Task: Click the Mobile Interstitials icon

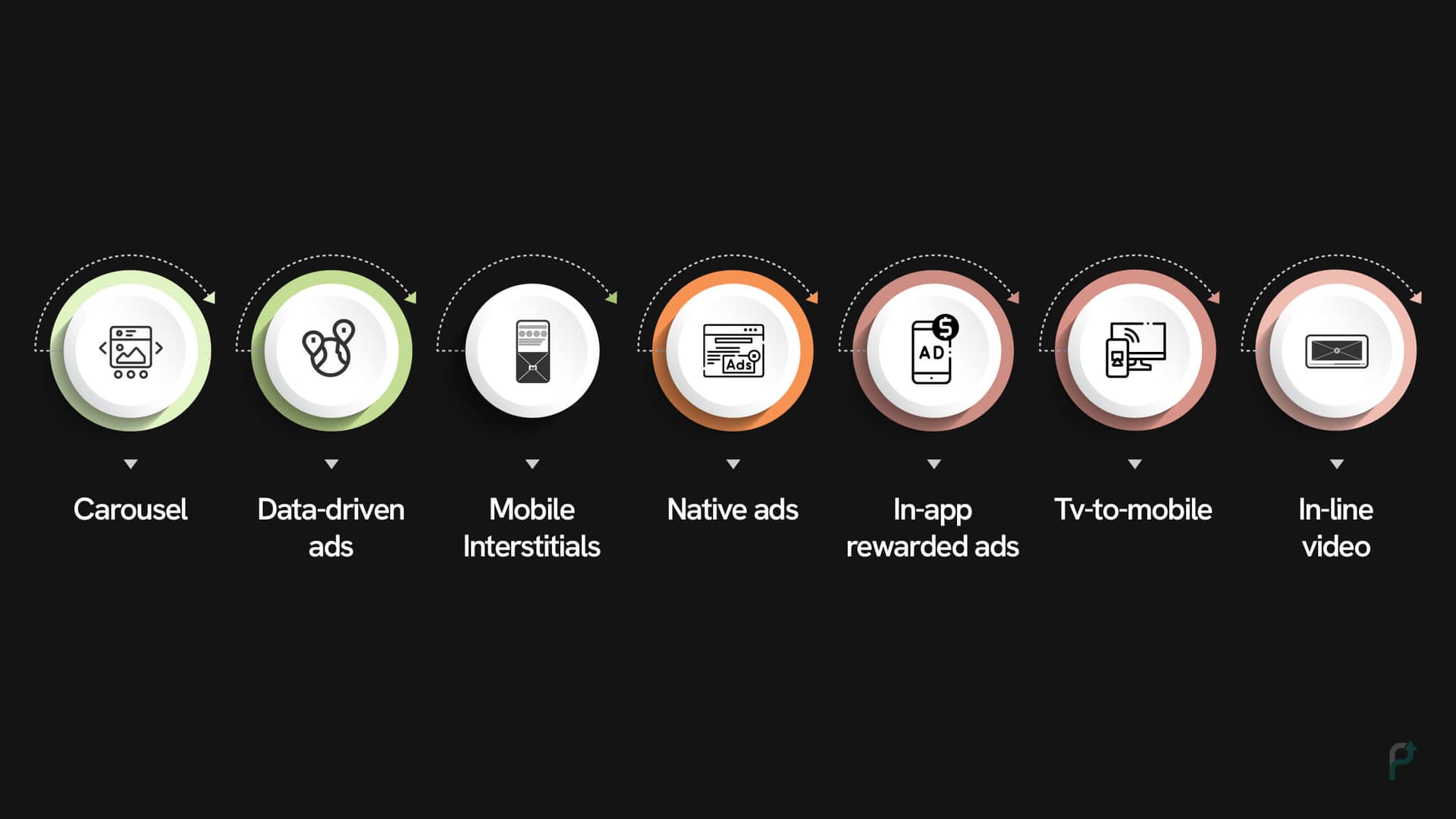Action: [531, 349]
